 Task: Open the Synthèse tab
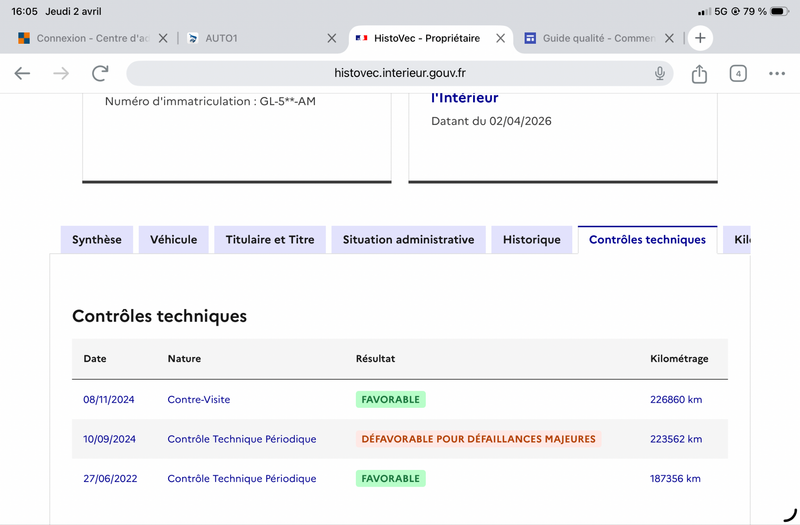(97, 240)
